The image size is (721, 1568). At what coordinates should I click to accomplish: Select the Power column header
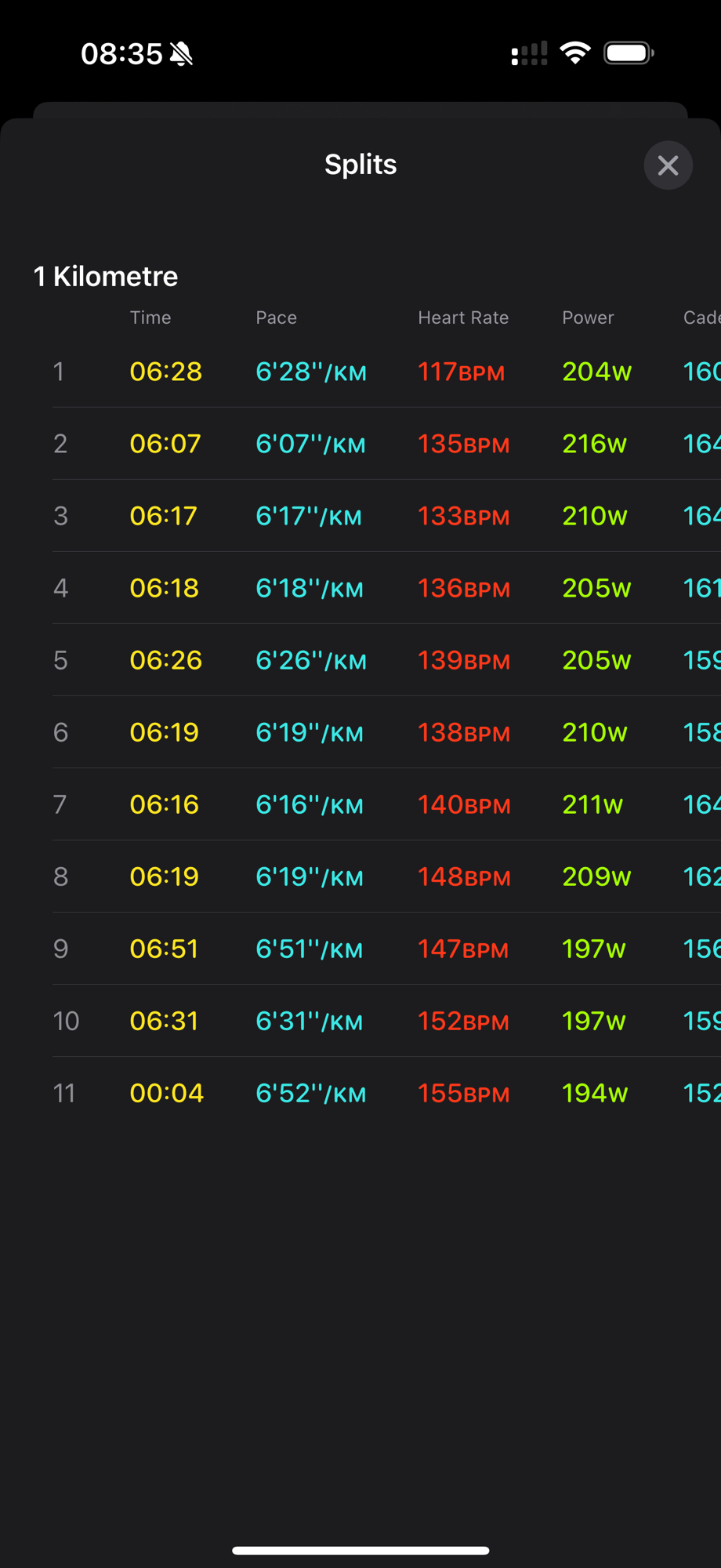click(588, 318)
